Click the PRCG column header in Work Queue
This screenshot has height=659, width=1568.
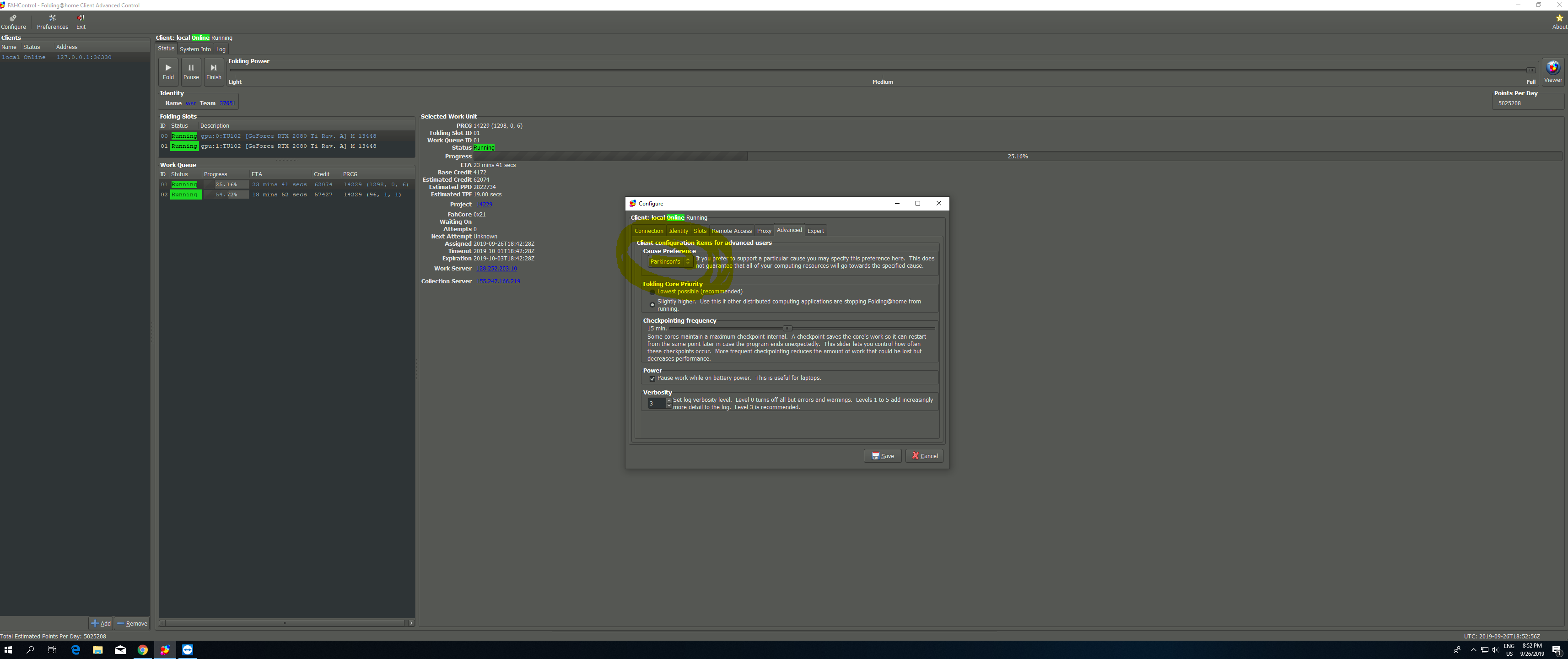[350, 174]
